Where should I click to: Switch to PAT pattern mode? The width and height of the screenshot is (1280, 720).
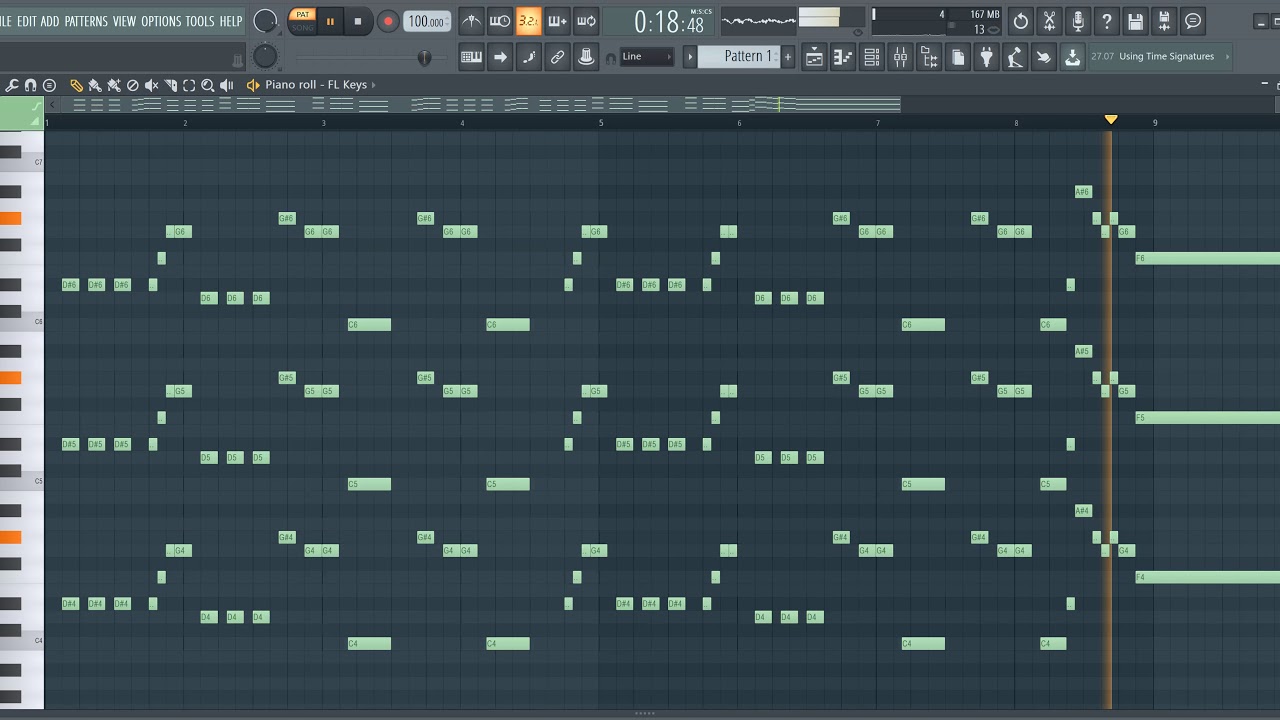pos(302,14)
